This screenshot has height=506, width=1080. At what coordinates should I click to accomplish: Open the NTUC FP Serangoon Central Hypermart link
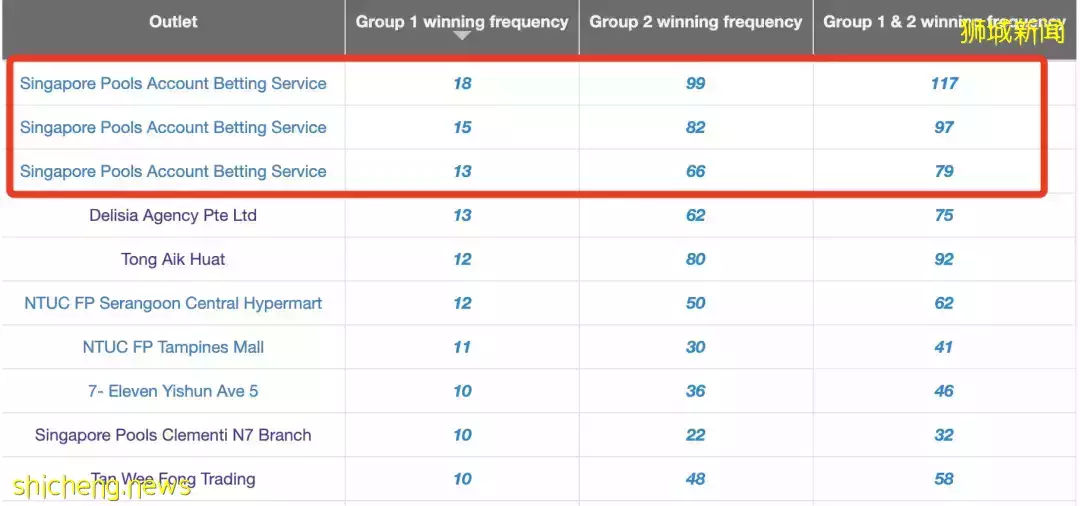tap(173, 304)
